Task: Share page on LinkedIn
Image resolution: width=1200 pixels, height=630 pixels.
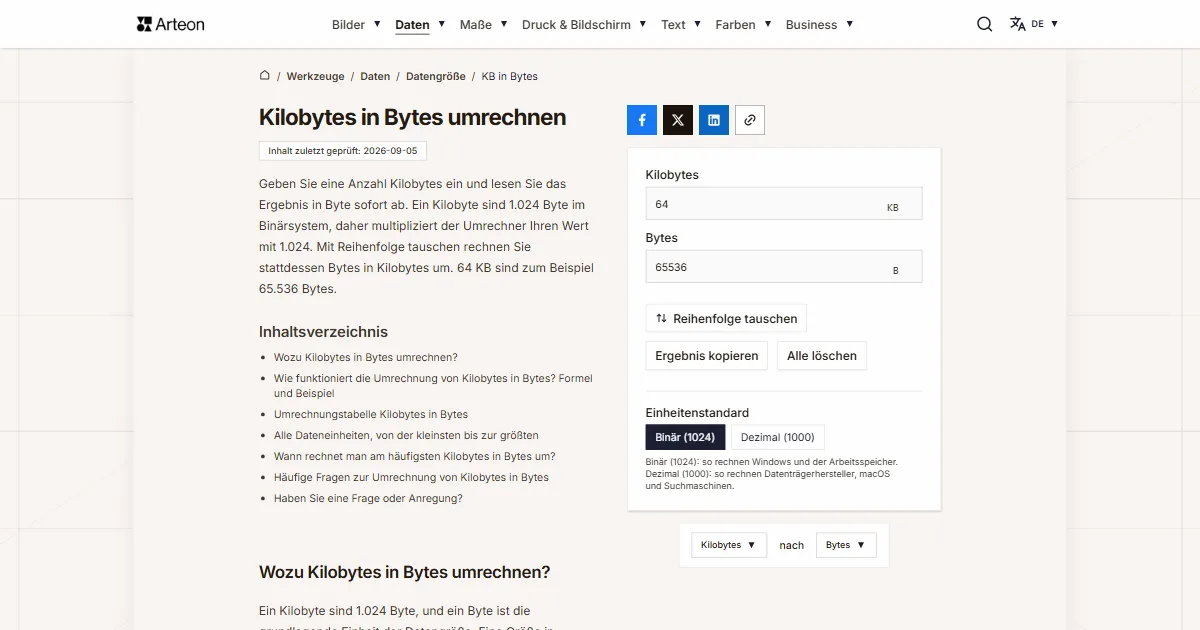Action: 714,120
